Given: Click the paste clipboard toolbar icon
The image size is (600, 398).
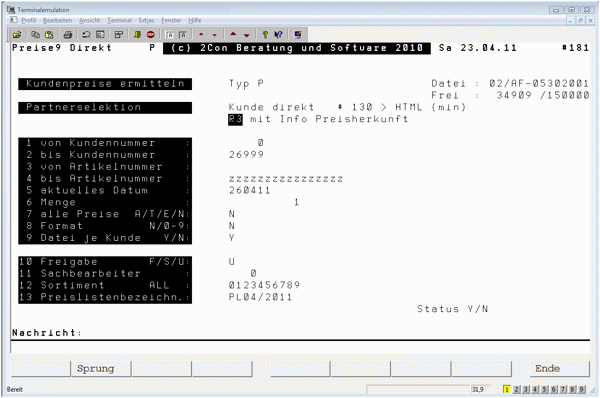Looking at the screenshot, I should [x=49, y=35].
